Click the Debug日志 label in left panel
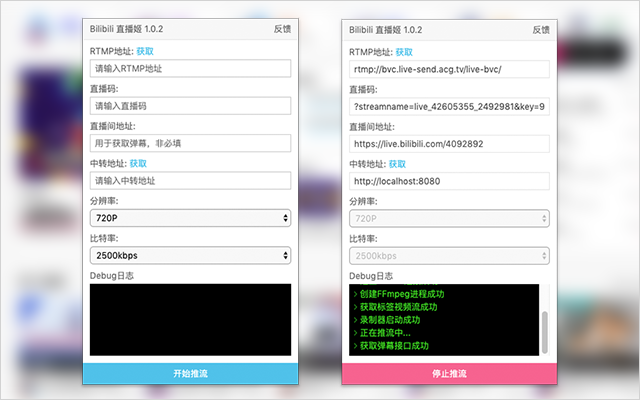 [112, 276]
